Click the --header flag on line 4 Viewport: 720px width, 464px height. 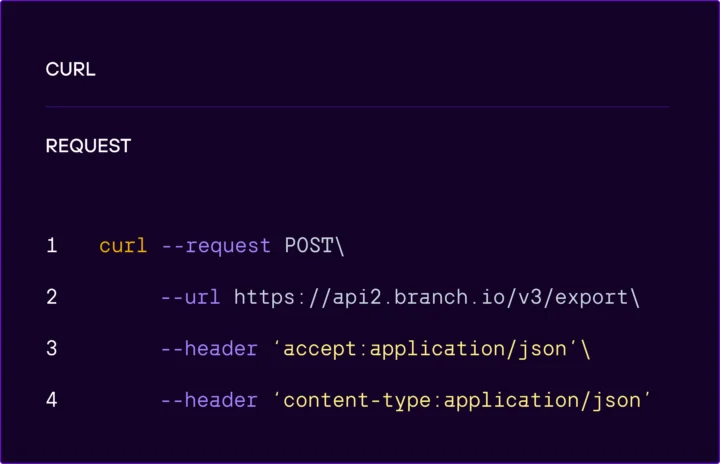point(210,400)
